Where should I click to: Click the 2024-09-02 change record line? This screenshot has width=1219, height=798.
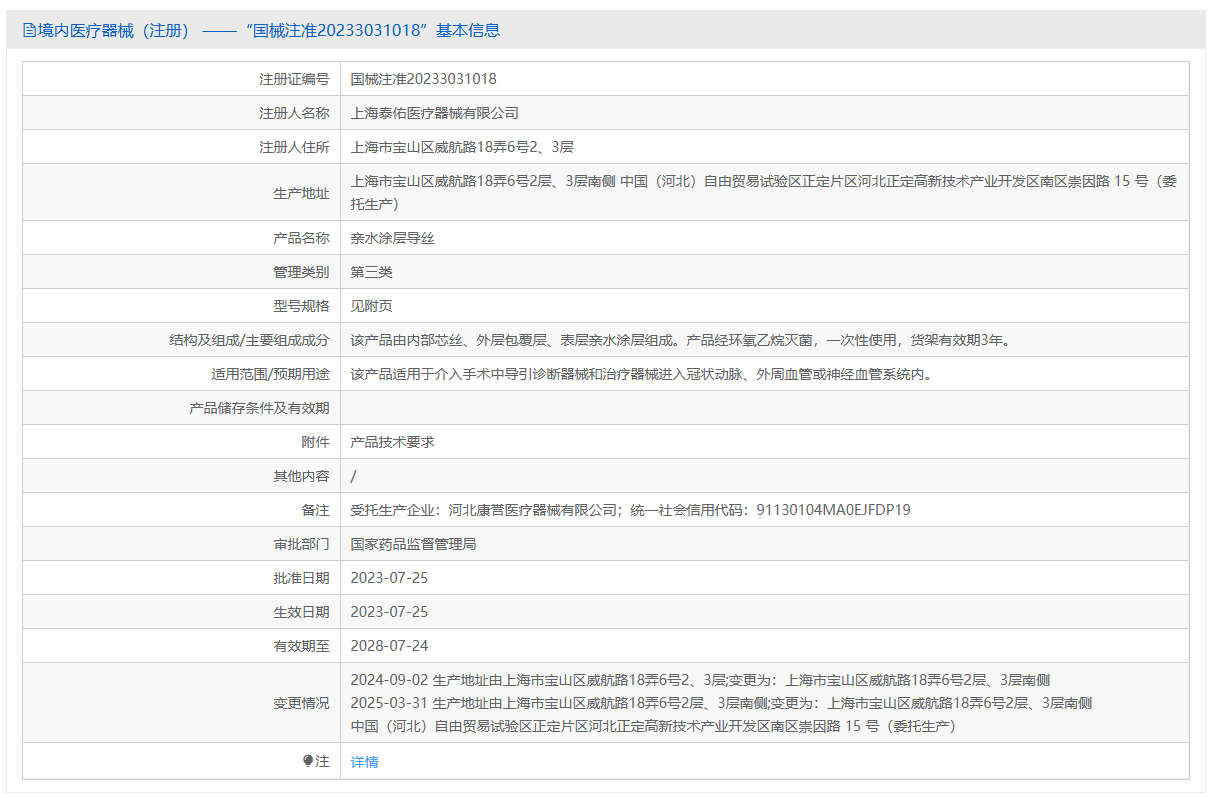point(700,680)
